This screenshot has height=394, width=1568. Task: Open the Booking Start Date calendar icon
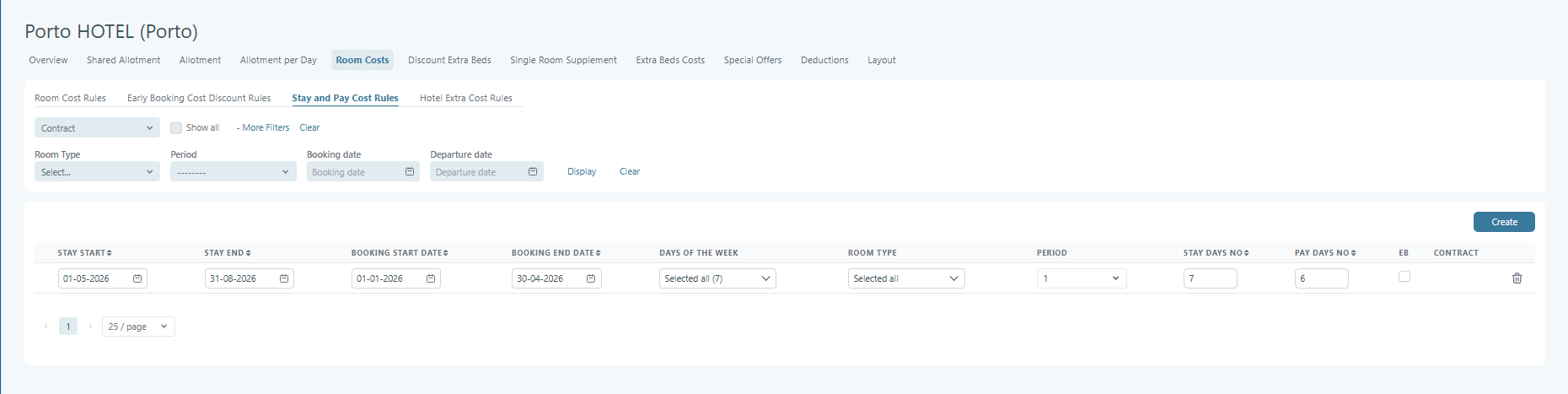click(431, 278)
